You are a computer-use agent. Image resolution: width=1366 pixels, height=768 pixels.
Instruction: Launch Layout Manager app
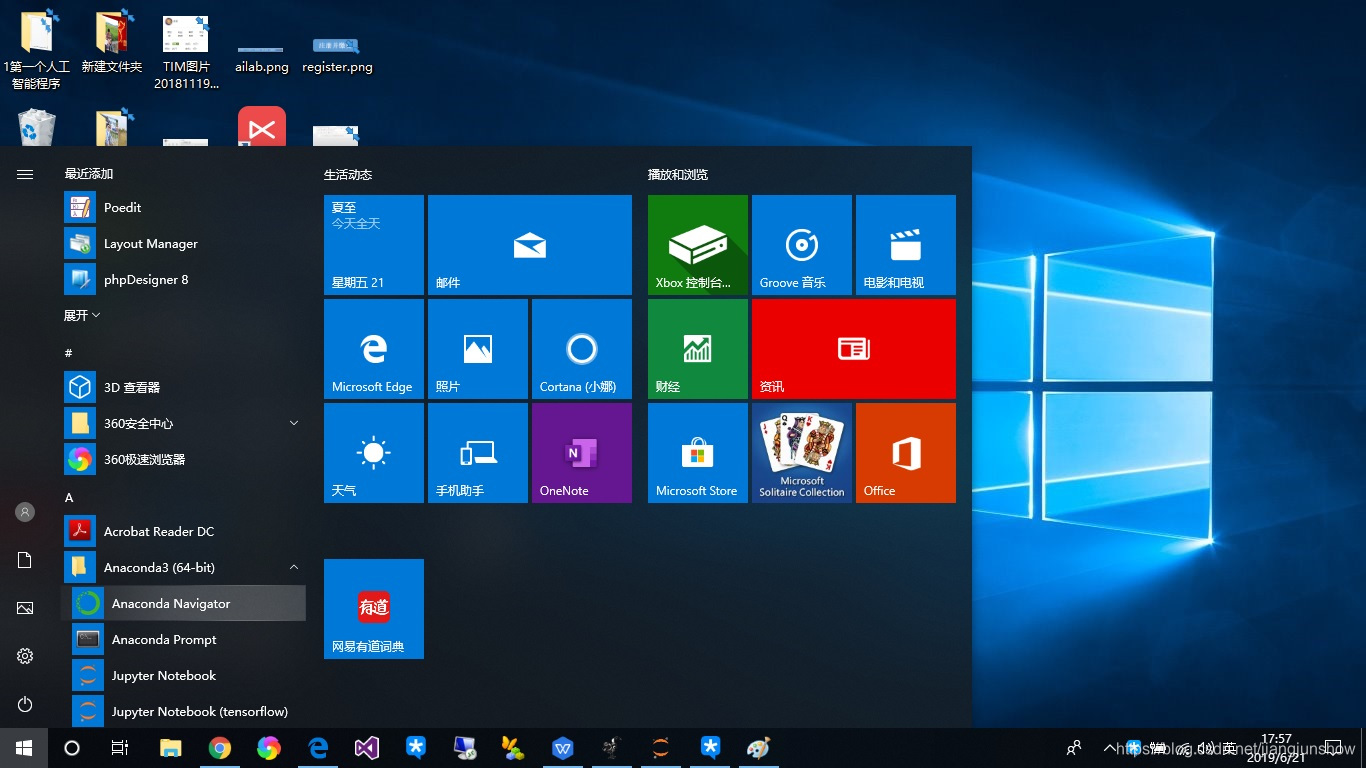[x=183, y=243]
